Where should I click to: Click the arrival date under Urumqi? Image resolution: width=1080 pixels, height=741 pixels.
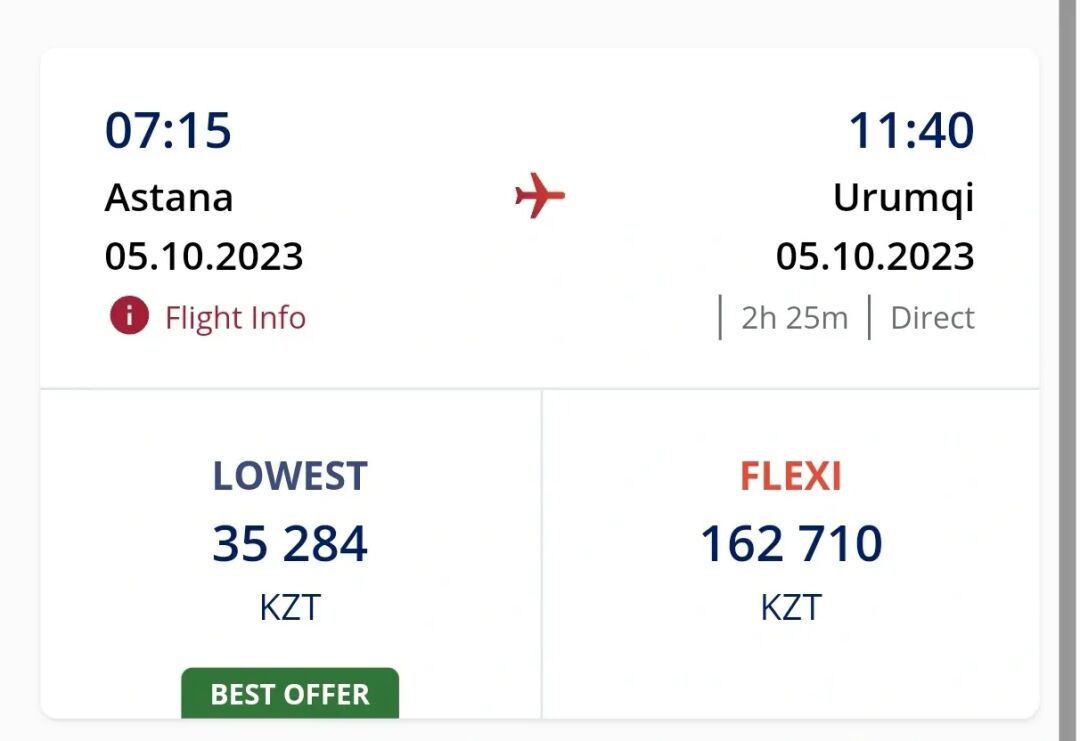875,257
